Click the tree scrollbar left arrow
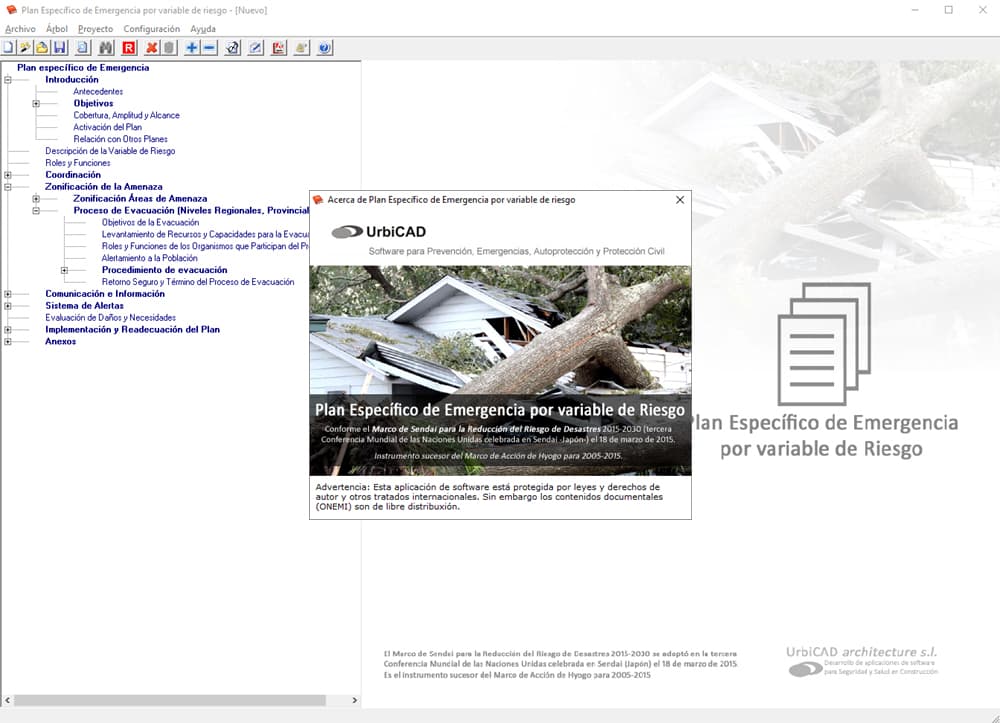 point(7,700)
